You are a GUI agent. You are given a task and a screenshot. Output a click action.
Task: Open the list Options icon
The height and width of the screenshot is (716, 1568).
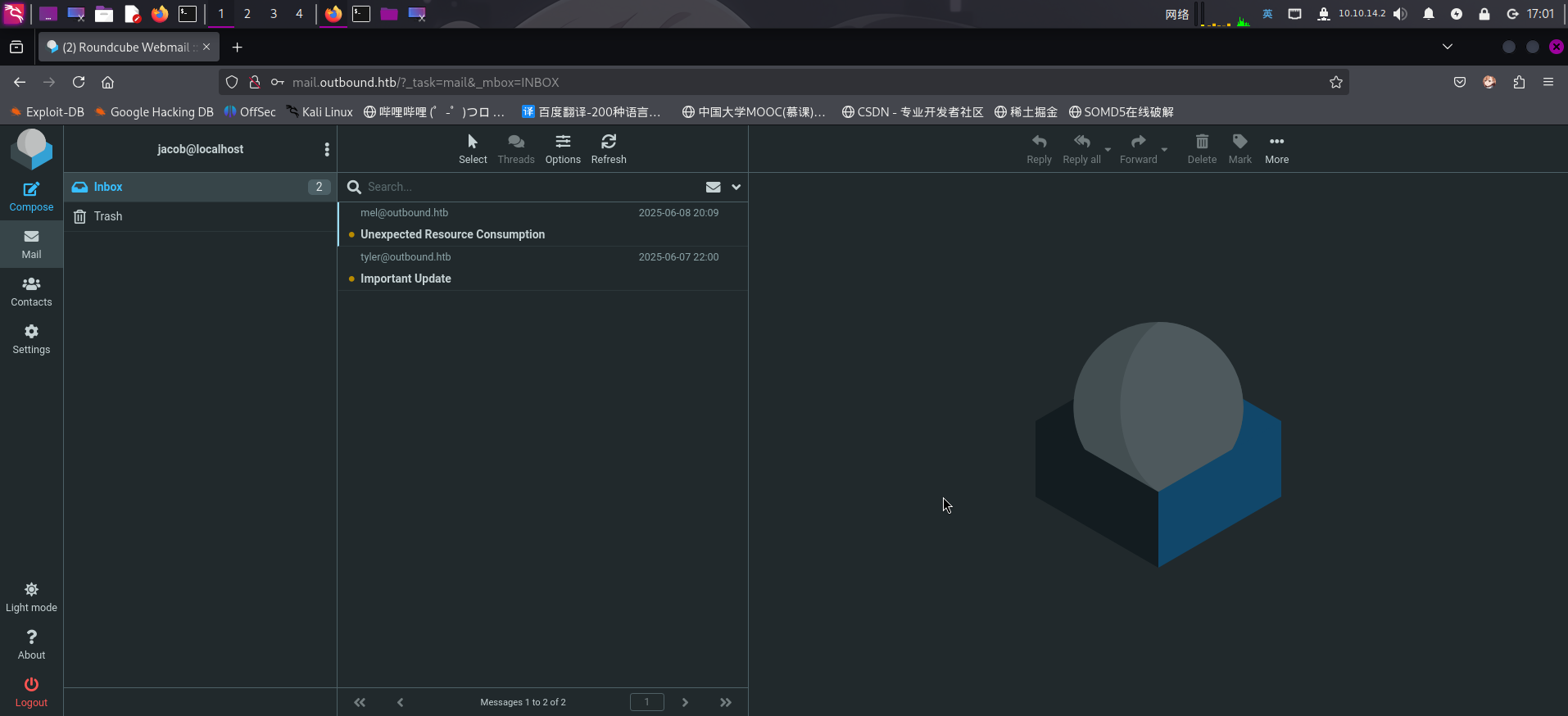[563, 148]
